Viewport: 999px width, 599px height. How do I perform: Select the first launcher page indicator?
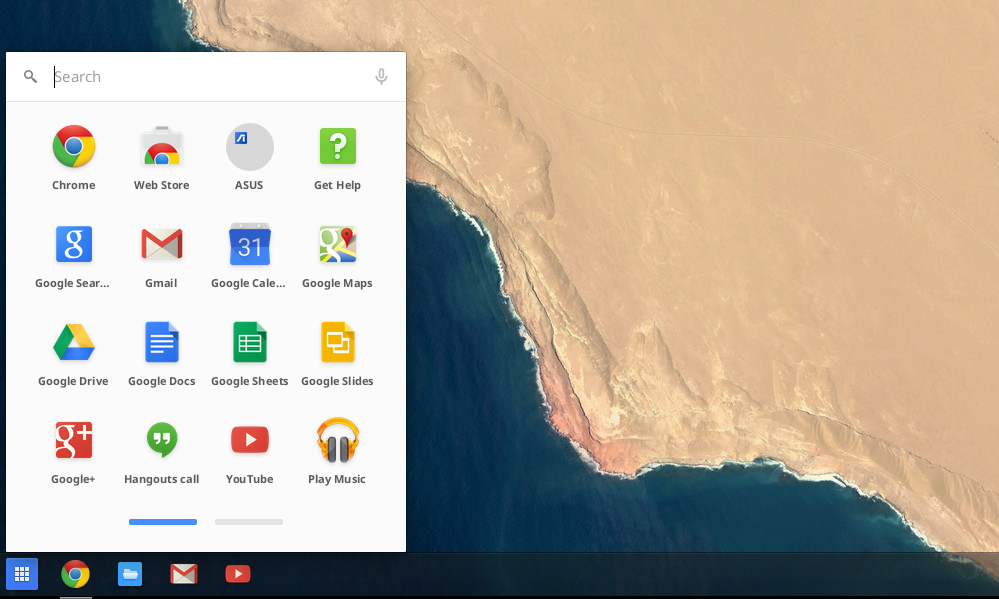click(163, 522)
